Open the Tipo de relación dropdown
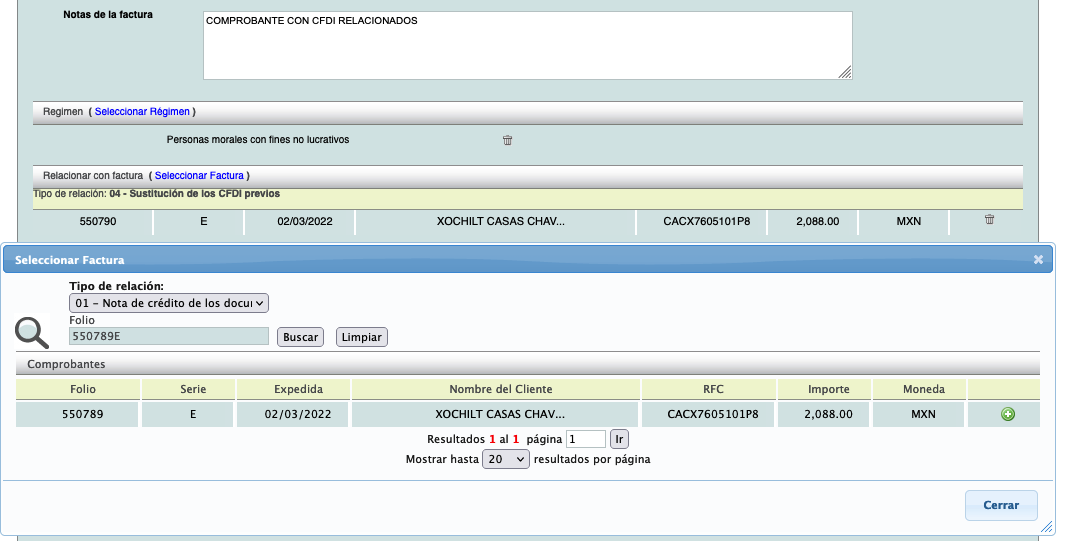Viewport: 1068px width, 541px height. coord(169,302)
